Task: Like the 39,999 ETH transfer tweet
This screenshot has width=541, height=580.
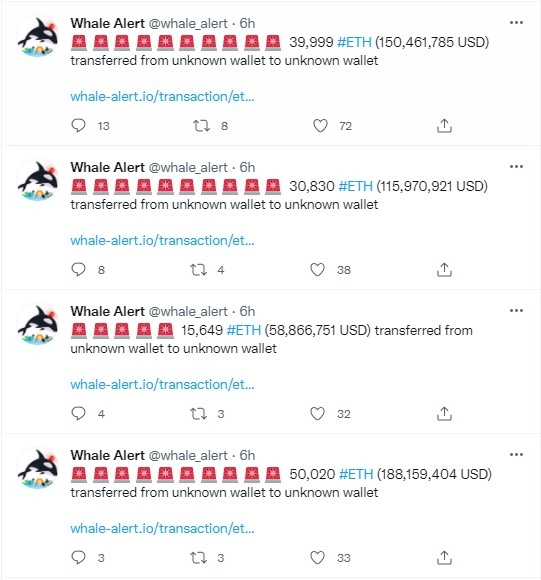Action: click(x=320, y=126)
